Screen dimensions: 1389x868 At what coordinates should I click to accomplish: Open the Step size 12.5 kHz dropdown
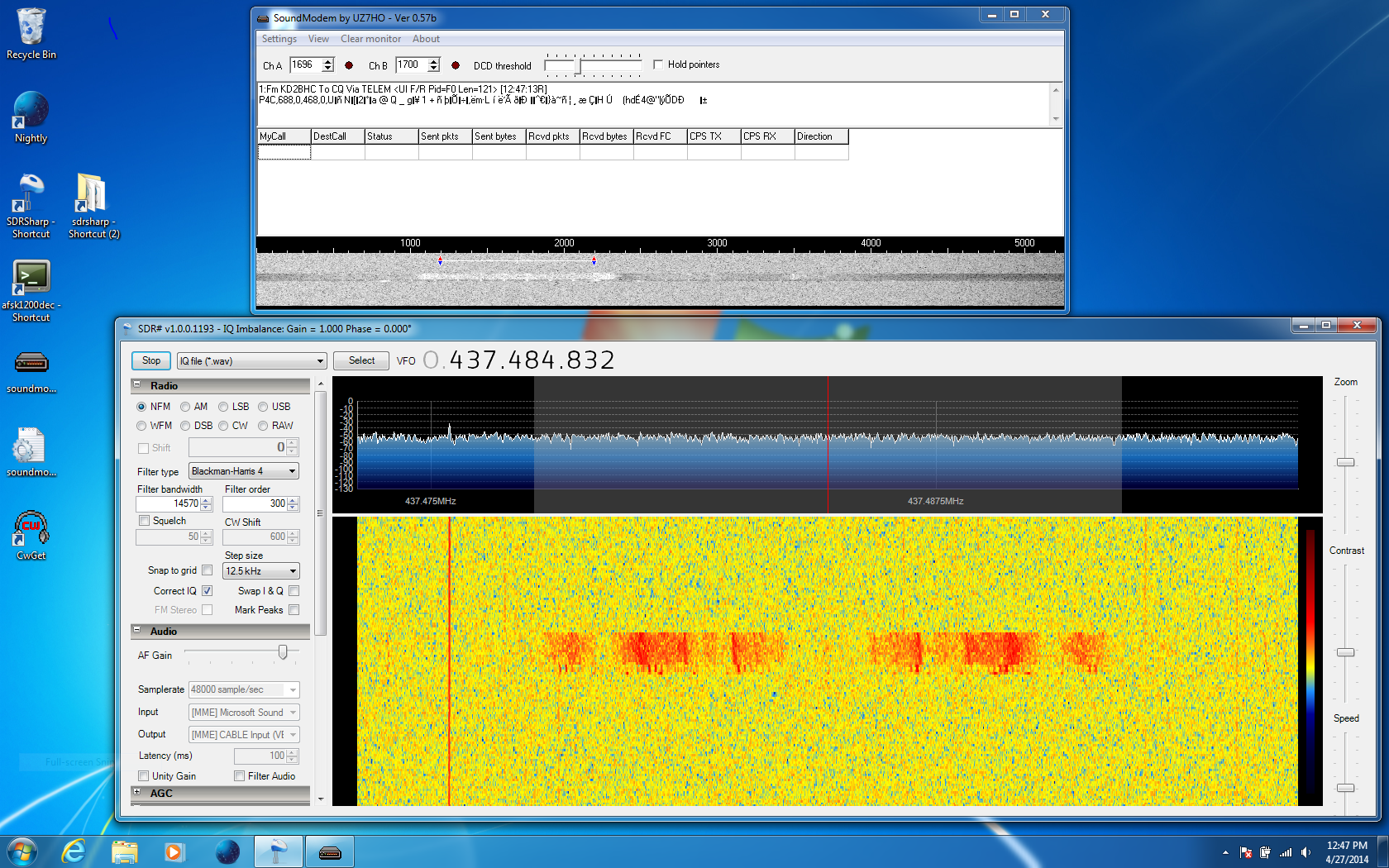click(261, 571)
